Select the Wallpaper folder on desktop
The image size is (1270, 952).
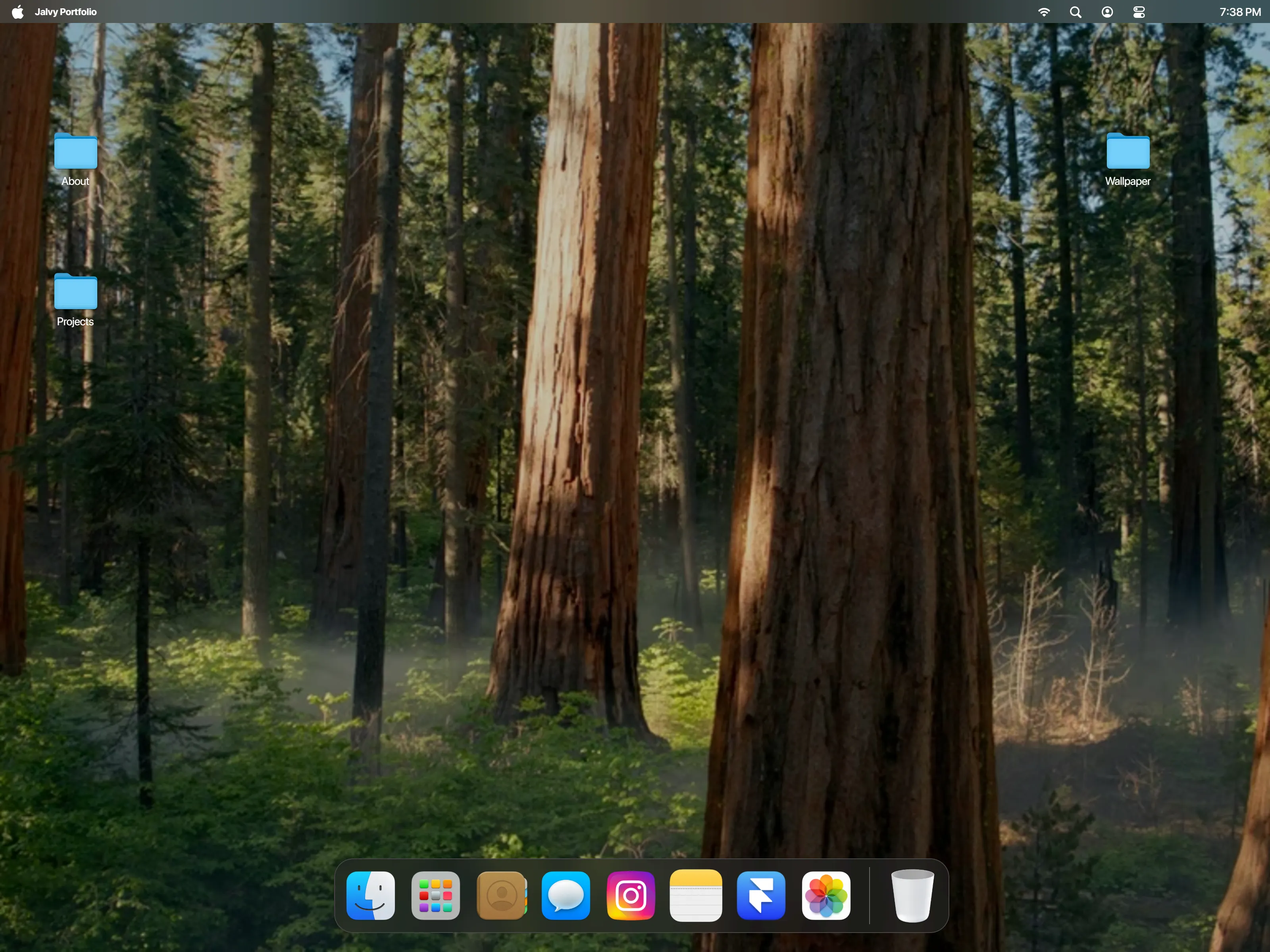click(1128, 159)
